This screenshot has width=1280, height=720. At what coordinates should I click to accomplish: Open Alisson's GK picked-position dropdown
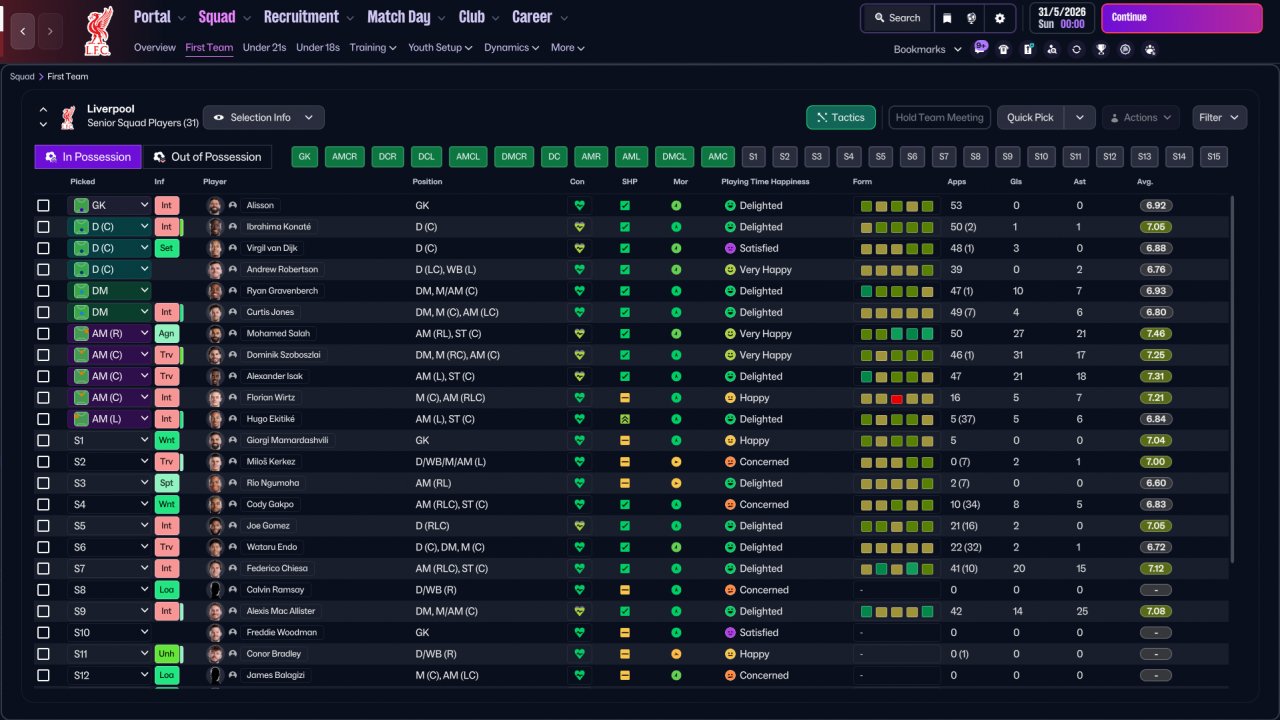[109, 205]
